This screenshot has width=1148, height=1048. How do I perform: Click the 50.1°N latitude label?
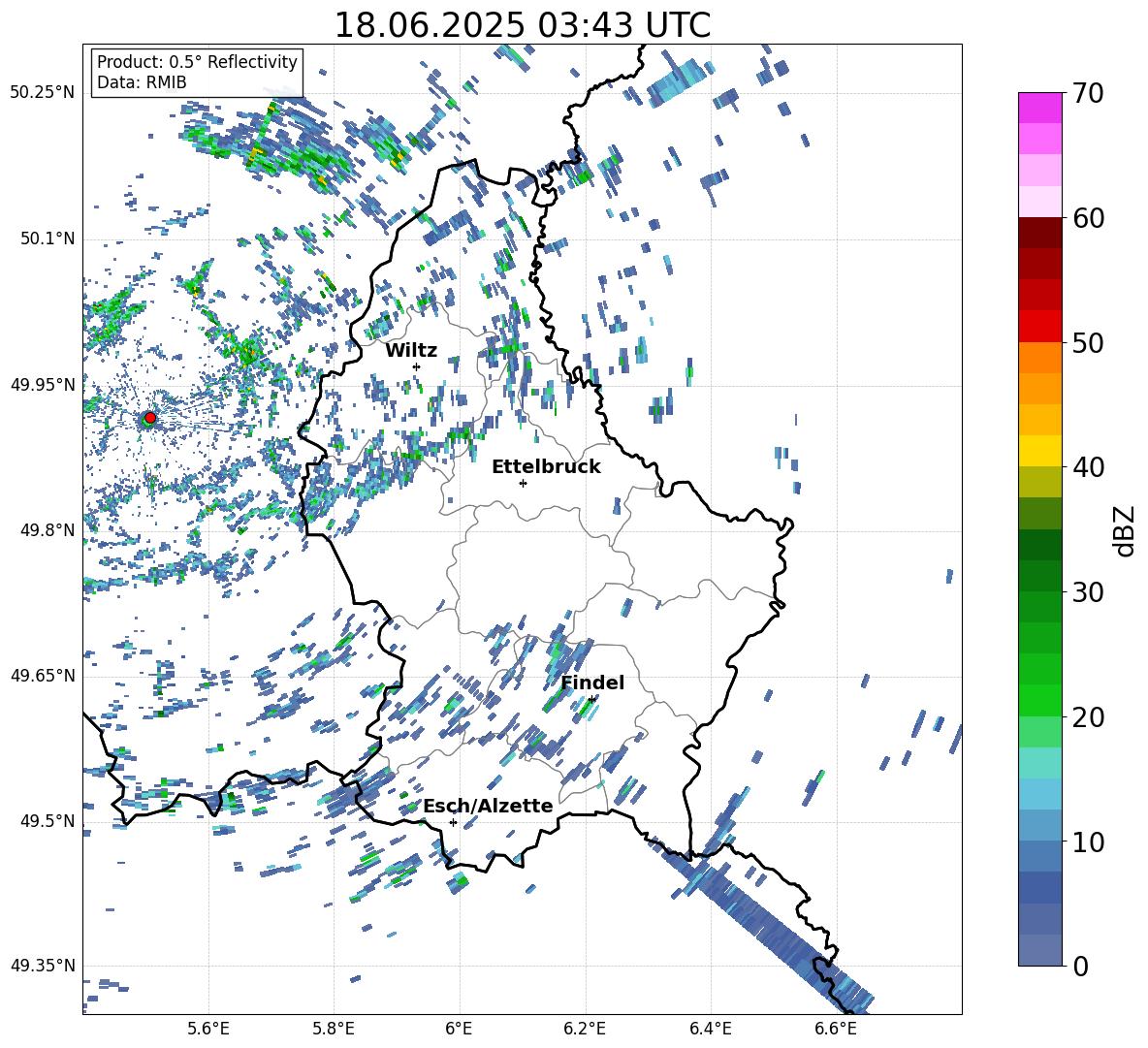click(x=48, y=238)
